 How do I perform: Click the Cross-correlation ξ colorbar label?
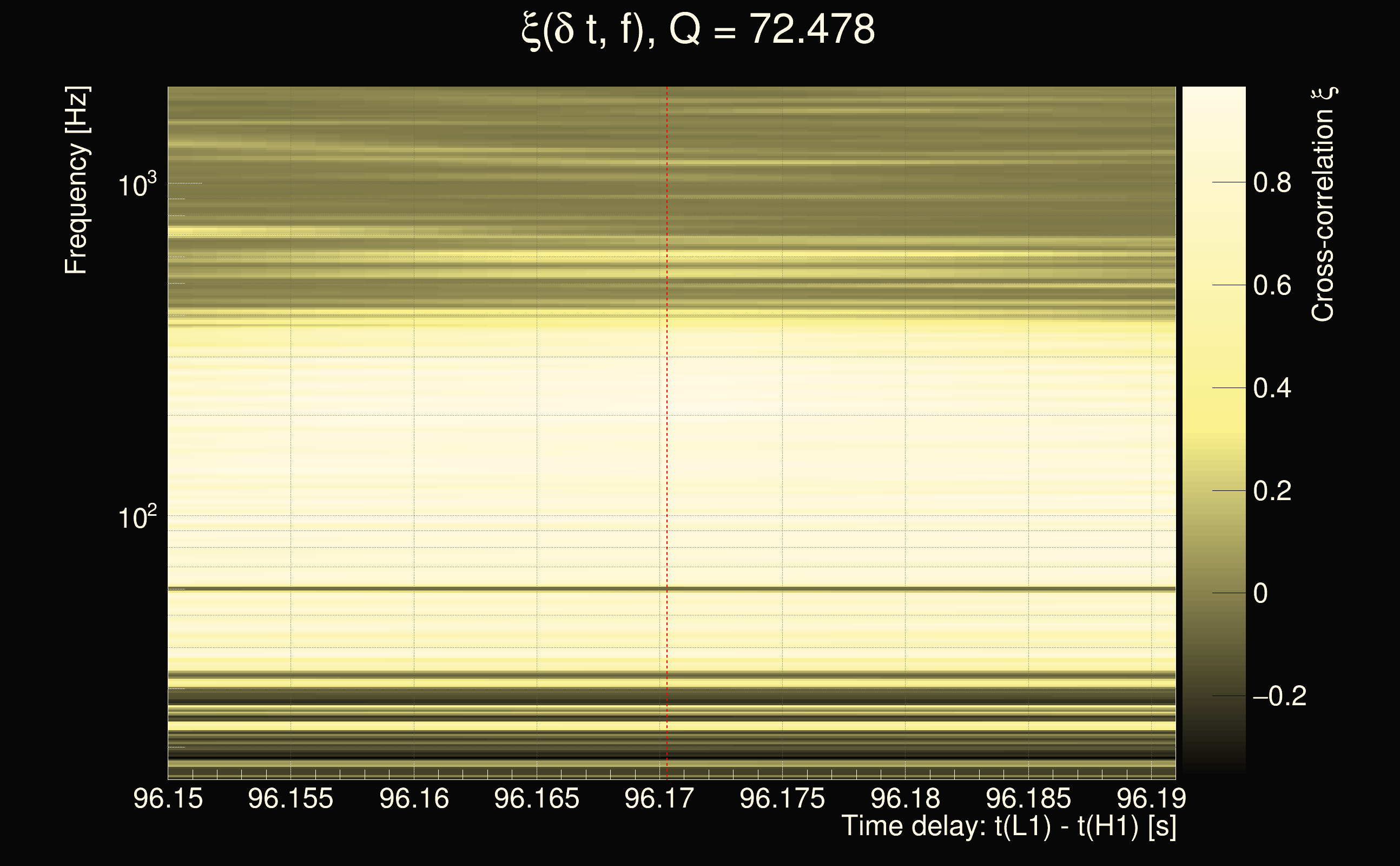[x=1323, y=204]
